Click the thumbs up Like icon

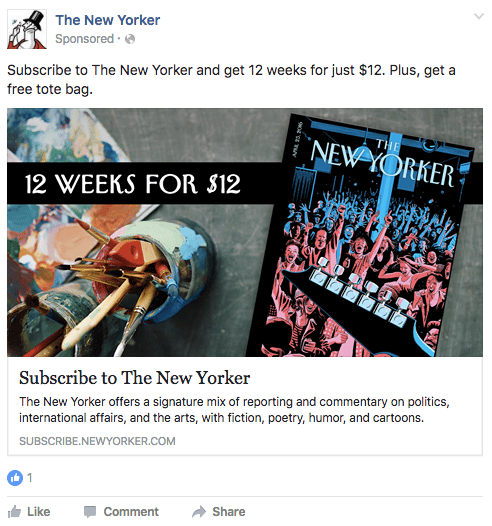click(x=14, y=512)
